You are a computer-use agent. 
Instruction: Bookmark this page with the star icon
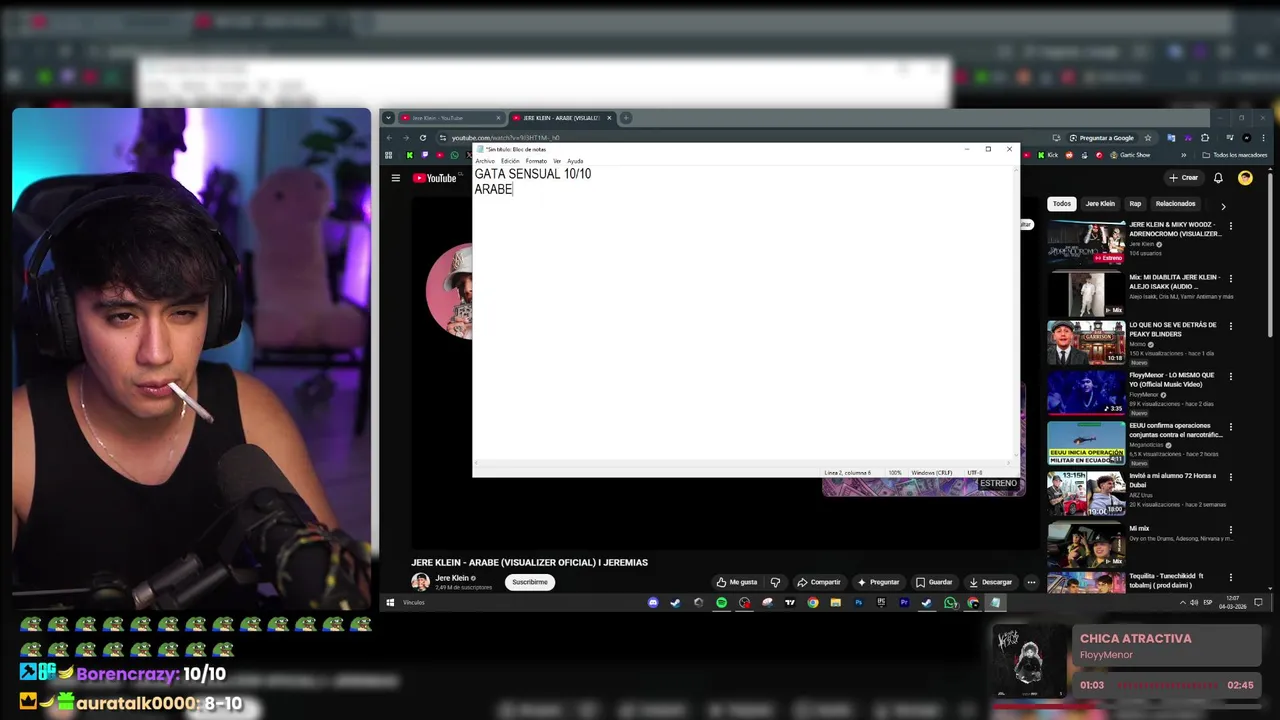pyautogui.click(x=1148, y=138)
